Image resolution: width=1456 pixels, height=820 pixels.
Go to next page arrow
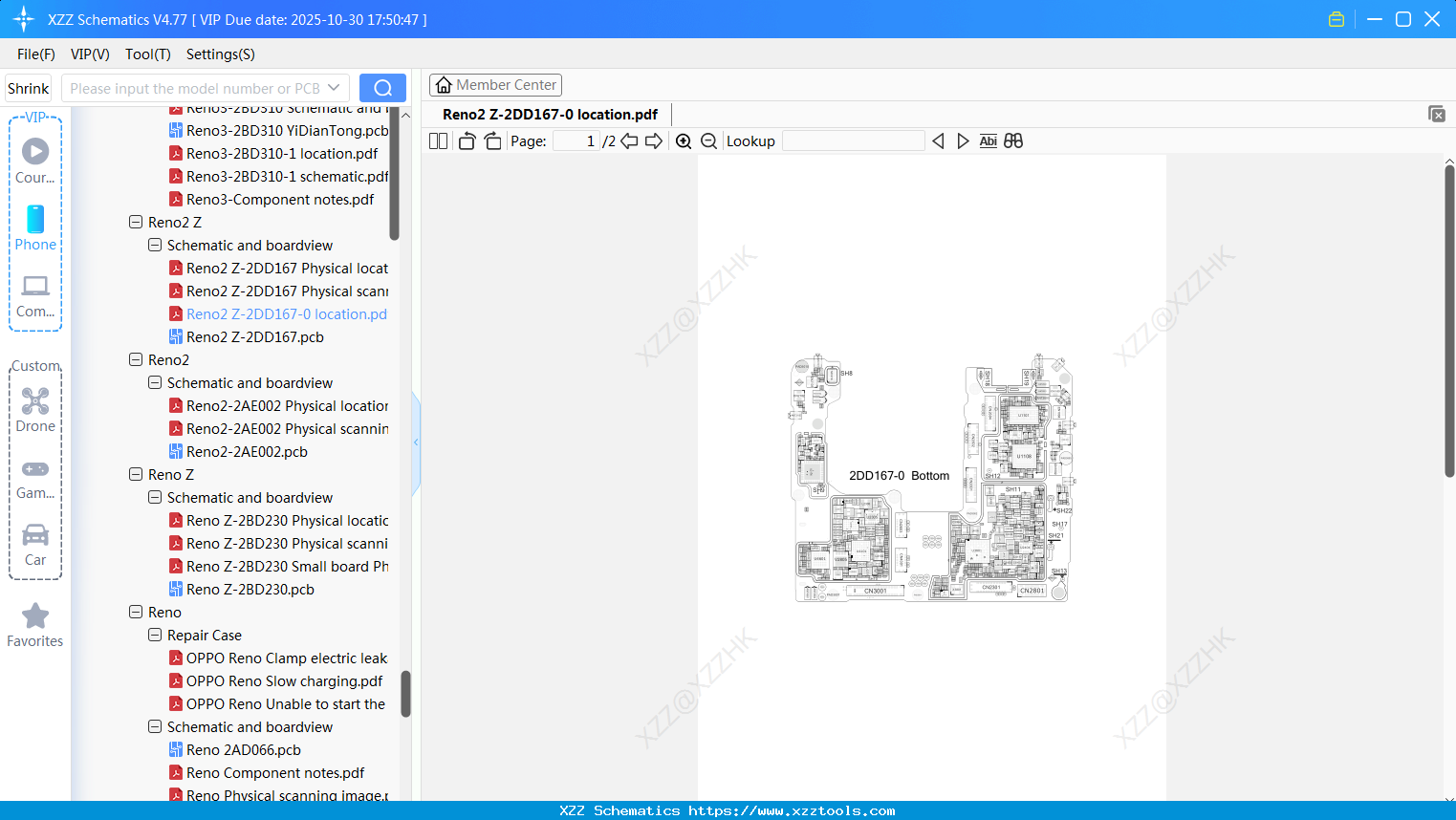(654, 141)
